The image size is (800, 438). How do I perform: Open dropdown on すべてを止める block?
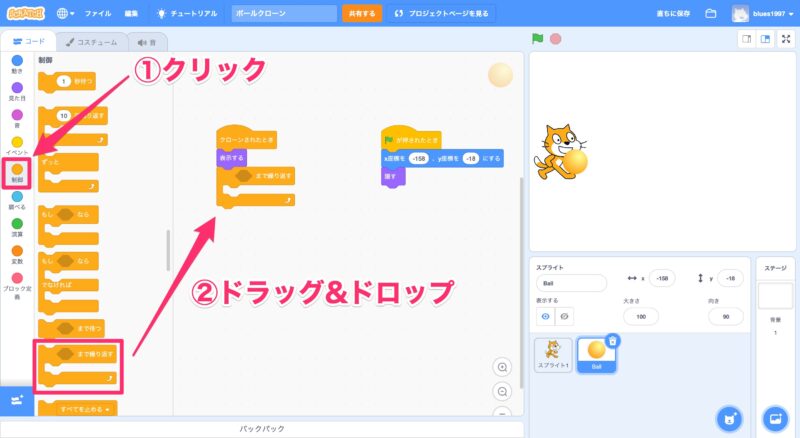point(103,408)
